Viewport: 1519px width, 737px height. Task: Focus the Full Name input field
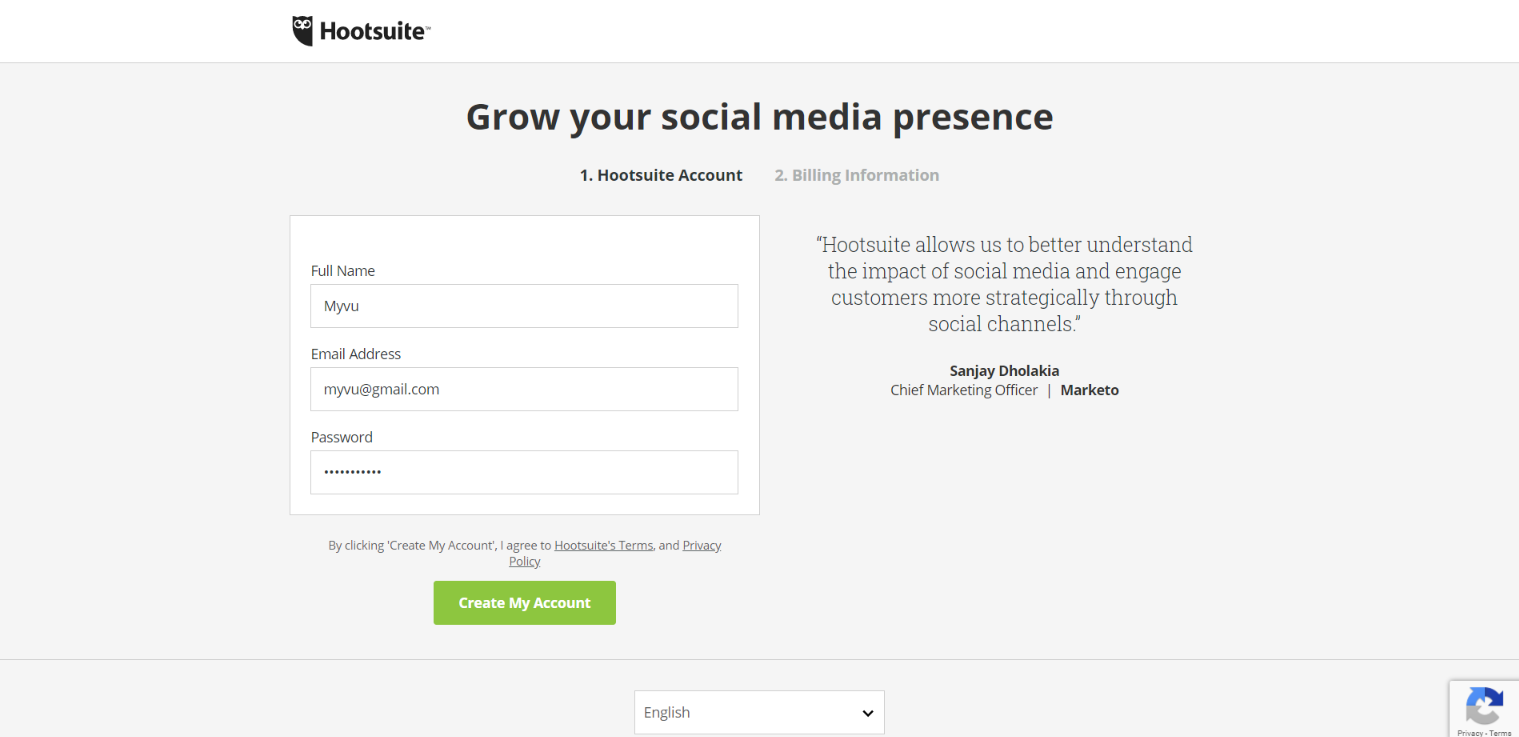point(524,306)
